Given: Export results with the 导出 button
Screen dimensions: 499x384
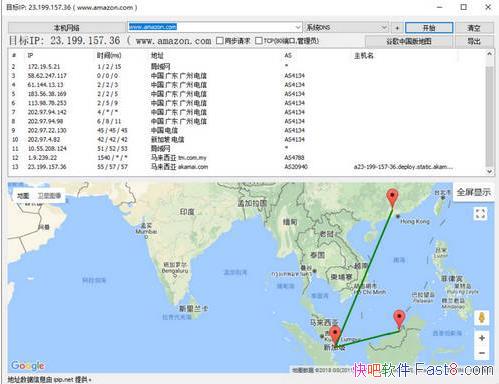Looking at the screenshot, I should pos(474,41).
